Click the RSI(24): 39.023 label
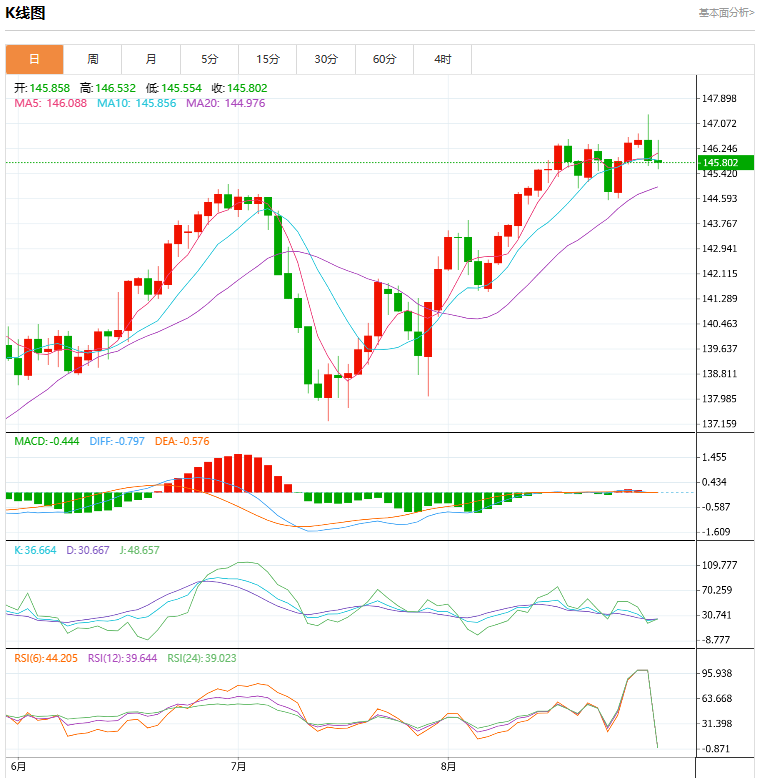Viewport: 757px width, 778px height. [202, 658]
